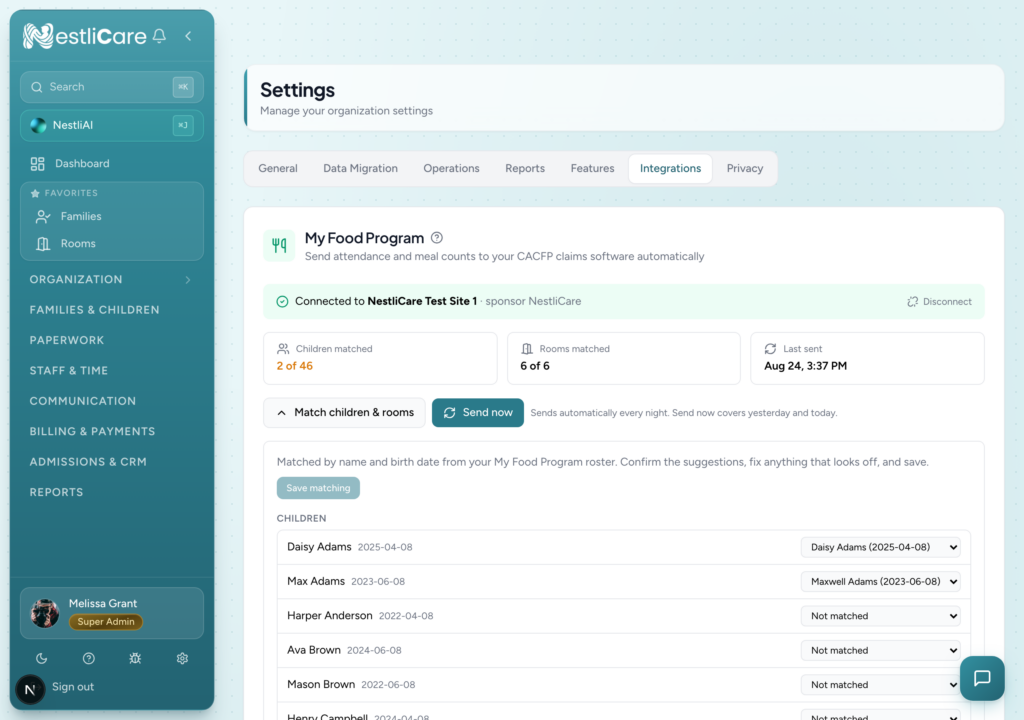Click the "Aug 24, 3:37 PM" timestamp
The height and width of the screenshot is (720, 1024).
pos(805,366)
